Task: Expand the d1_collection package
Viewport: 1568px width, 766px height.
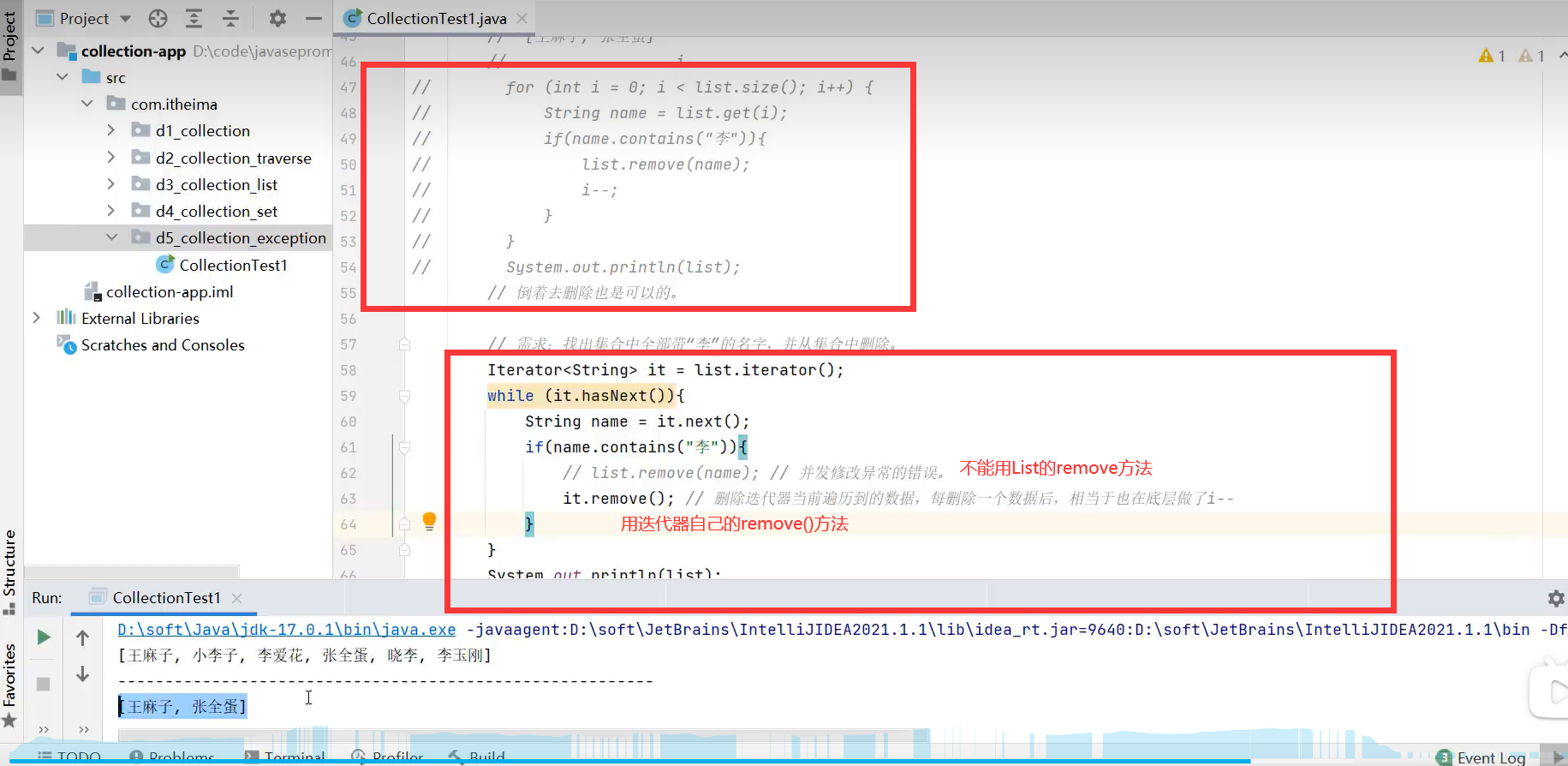Action: pos(111,130)
